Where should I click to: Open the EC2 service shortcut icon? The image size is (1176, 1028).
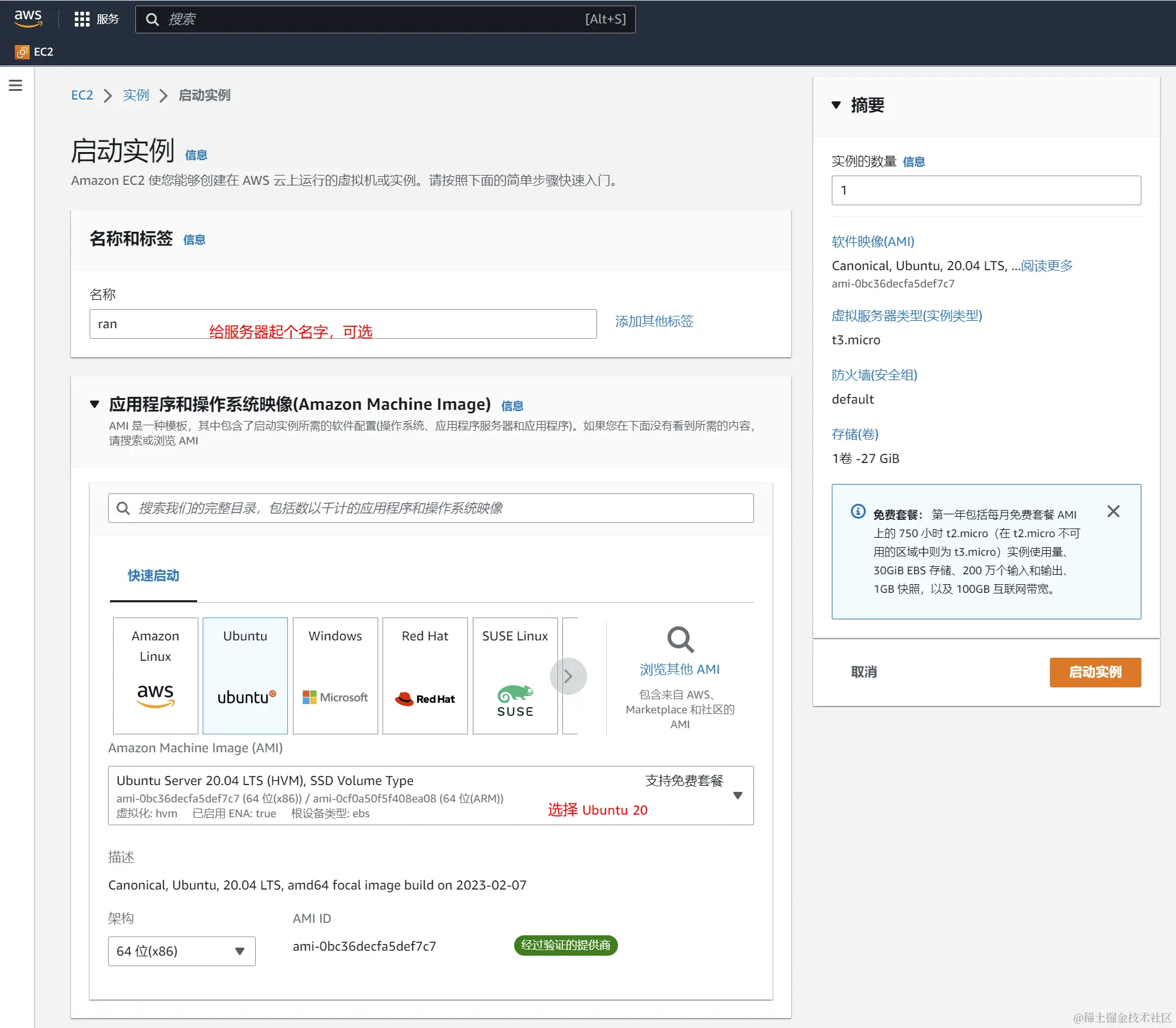[x=22, y=52]
